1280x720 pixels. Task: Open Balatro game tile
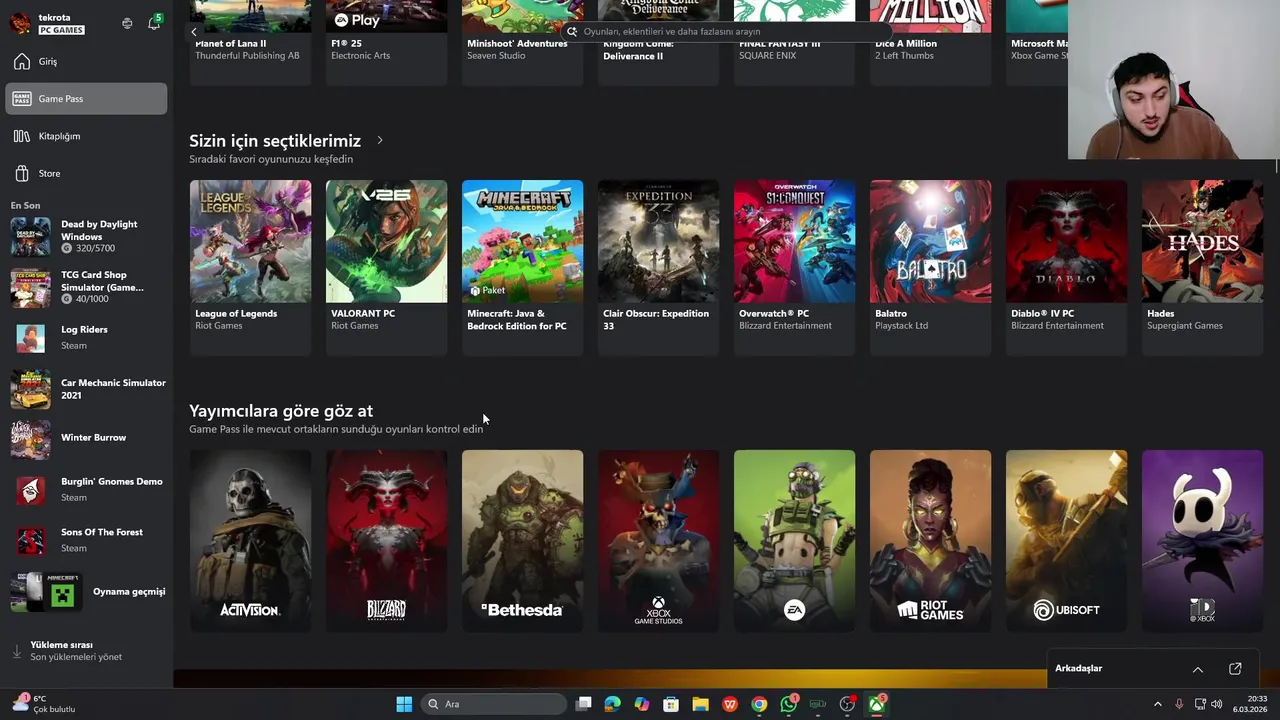930,267
